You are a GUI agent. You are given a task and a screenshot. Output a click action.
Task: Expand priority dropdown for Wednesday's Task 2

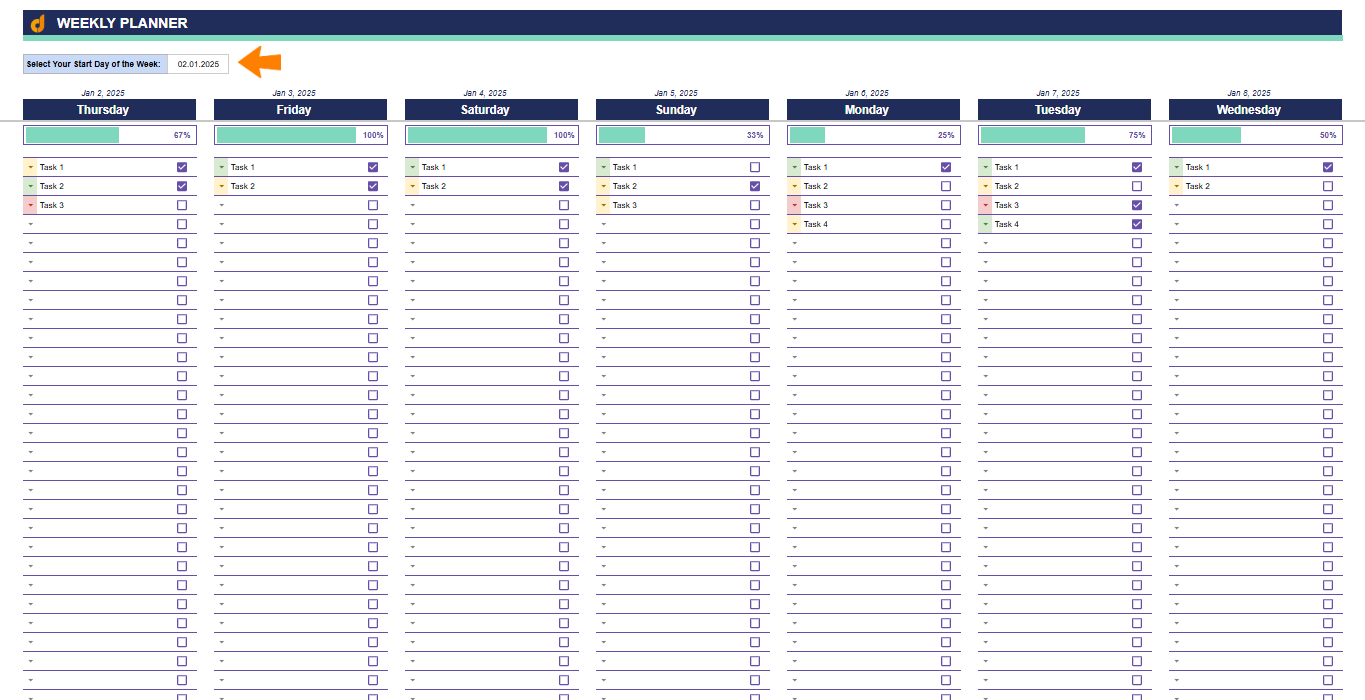(x=1176, y=186)
